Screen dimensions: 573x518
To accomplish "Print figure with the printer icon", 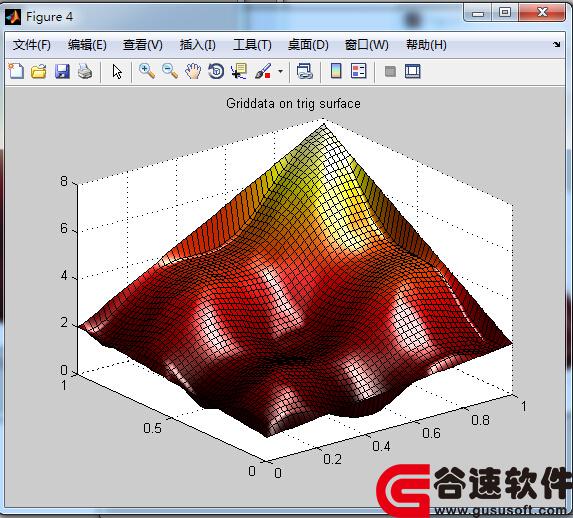I will tap(85, 71).
